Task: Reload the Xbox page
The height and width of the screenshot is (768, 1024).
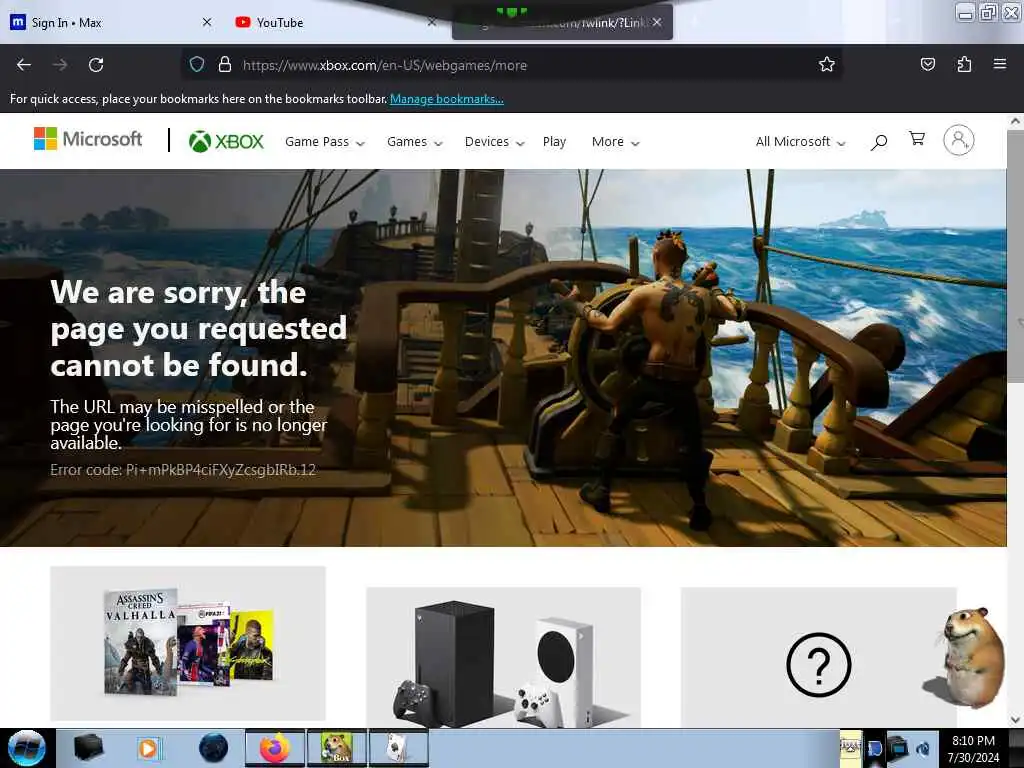Action: (x=96, y=65)
